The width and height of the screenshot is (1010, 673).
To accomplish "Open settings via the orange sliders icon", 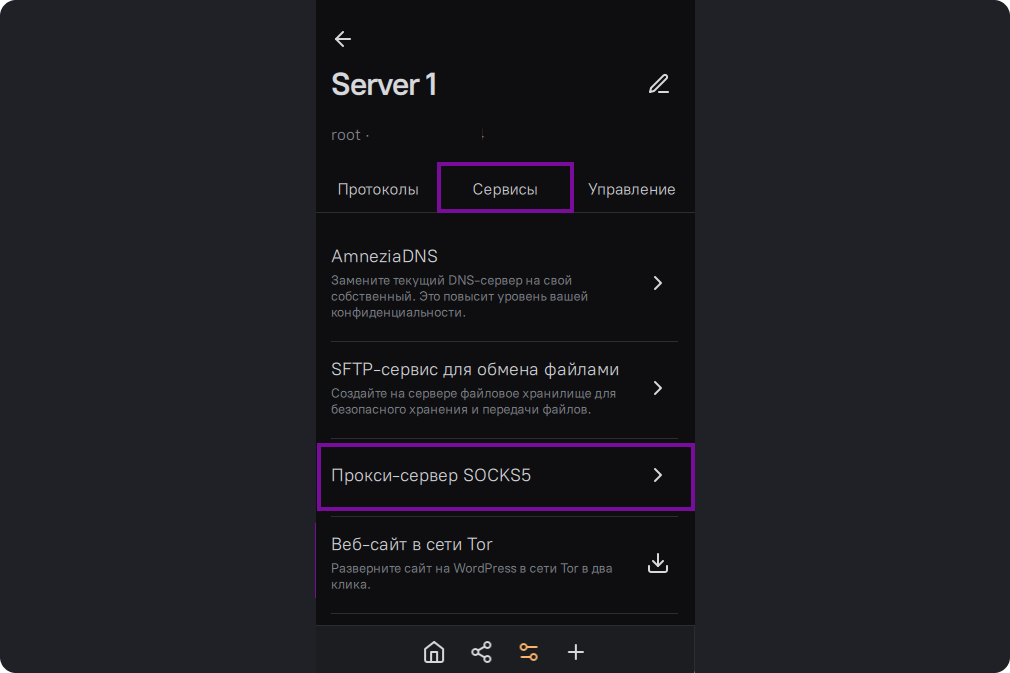I will 528,653.
